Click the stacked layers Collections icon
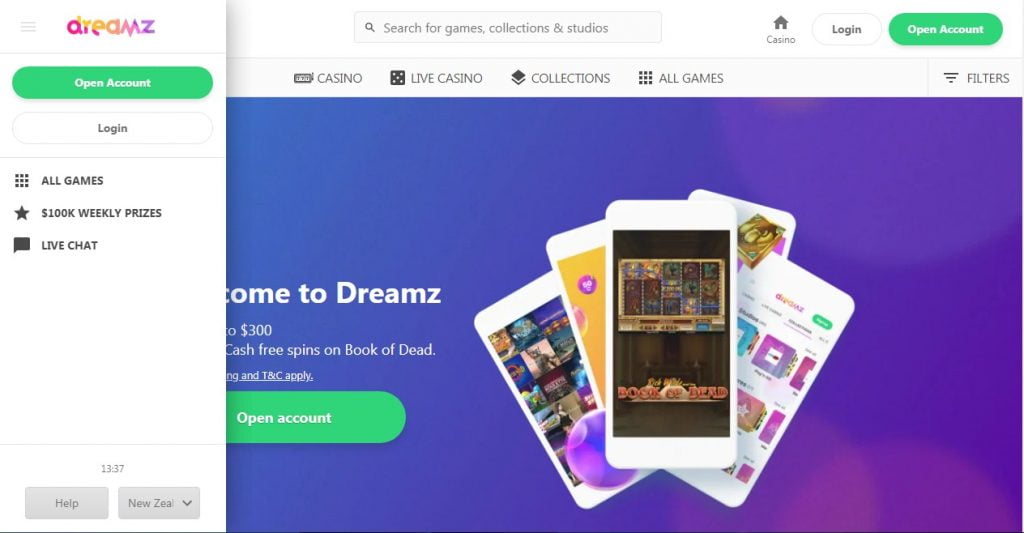The width and height of the screenshot is (1024, 533). [x=518, y=78]
